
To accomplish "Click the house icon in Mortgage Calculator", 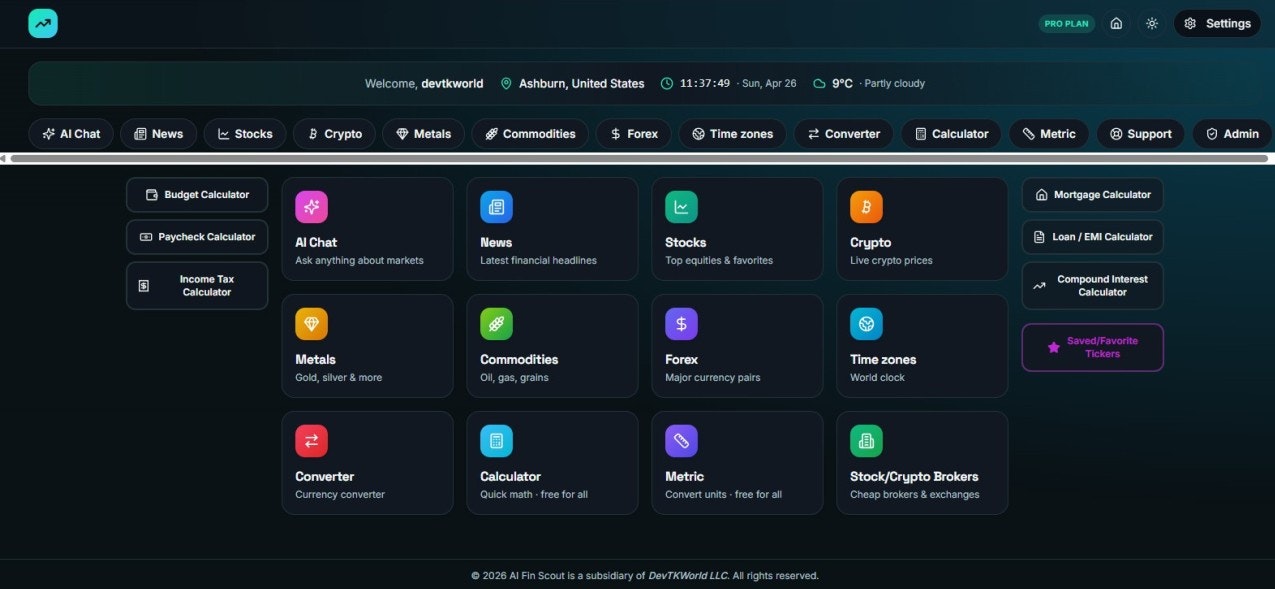I will coord(1041,195).
